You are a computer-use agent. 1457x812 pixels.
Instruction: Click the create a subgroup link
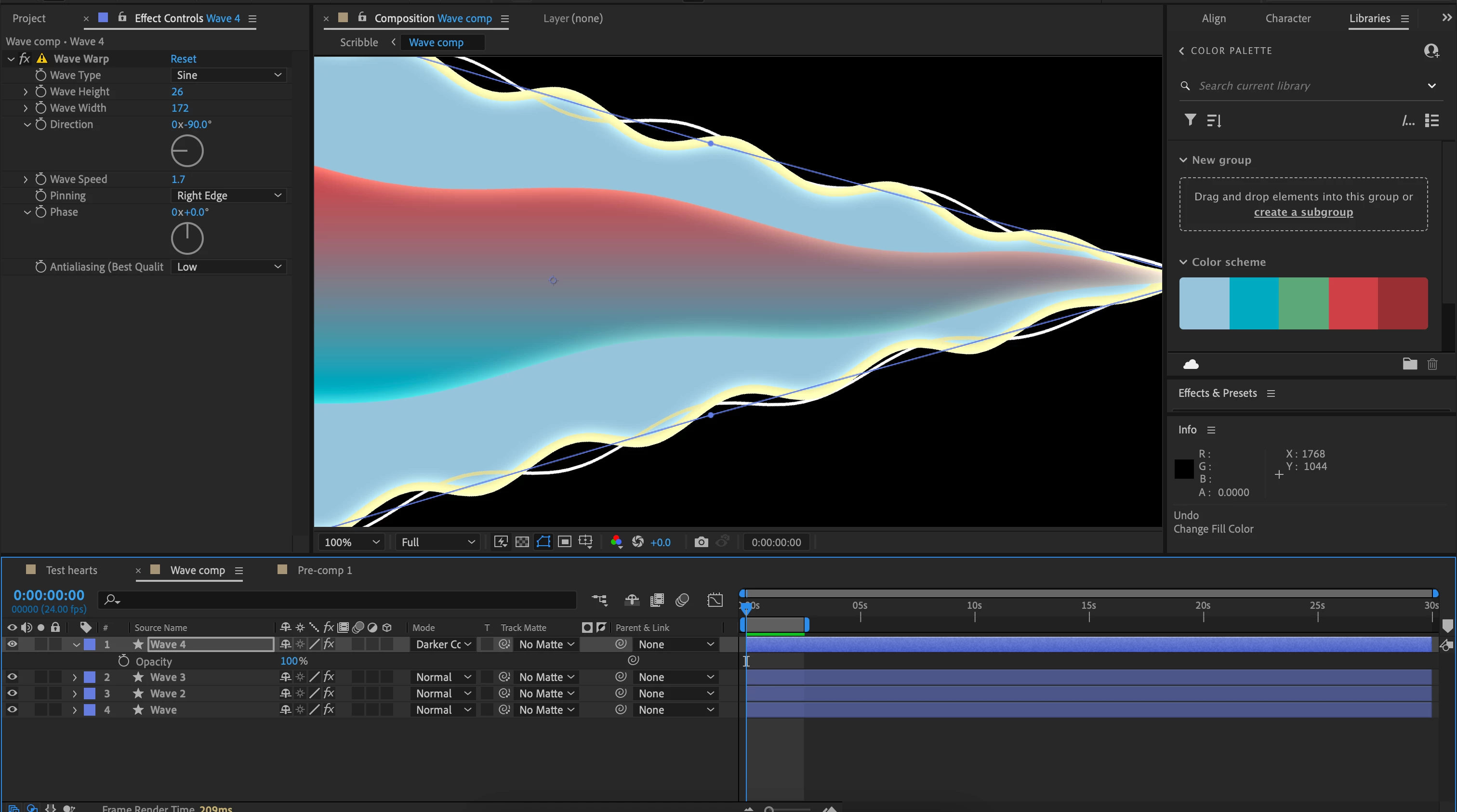1303,212
